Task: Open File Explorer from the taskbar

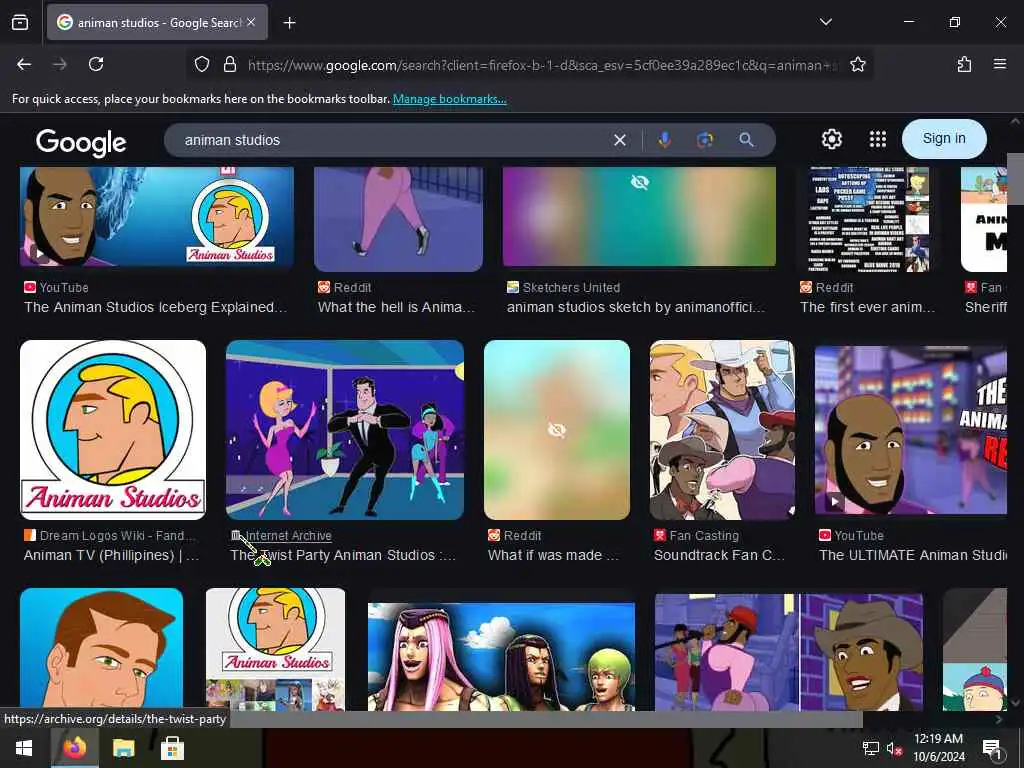Action: pyautogui.click(x=123, y=748)
